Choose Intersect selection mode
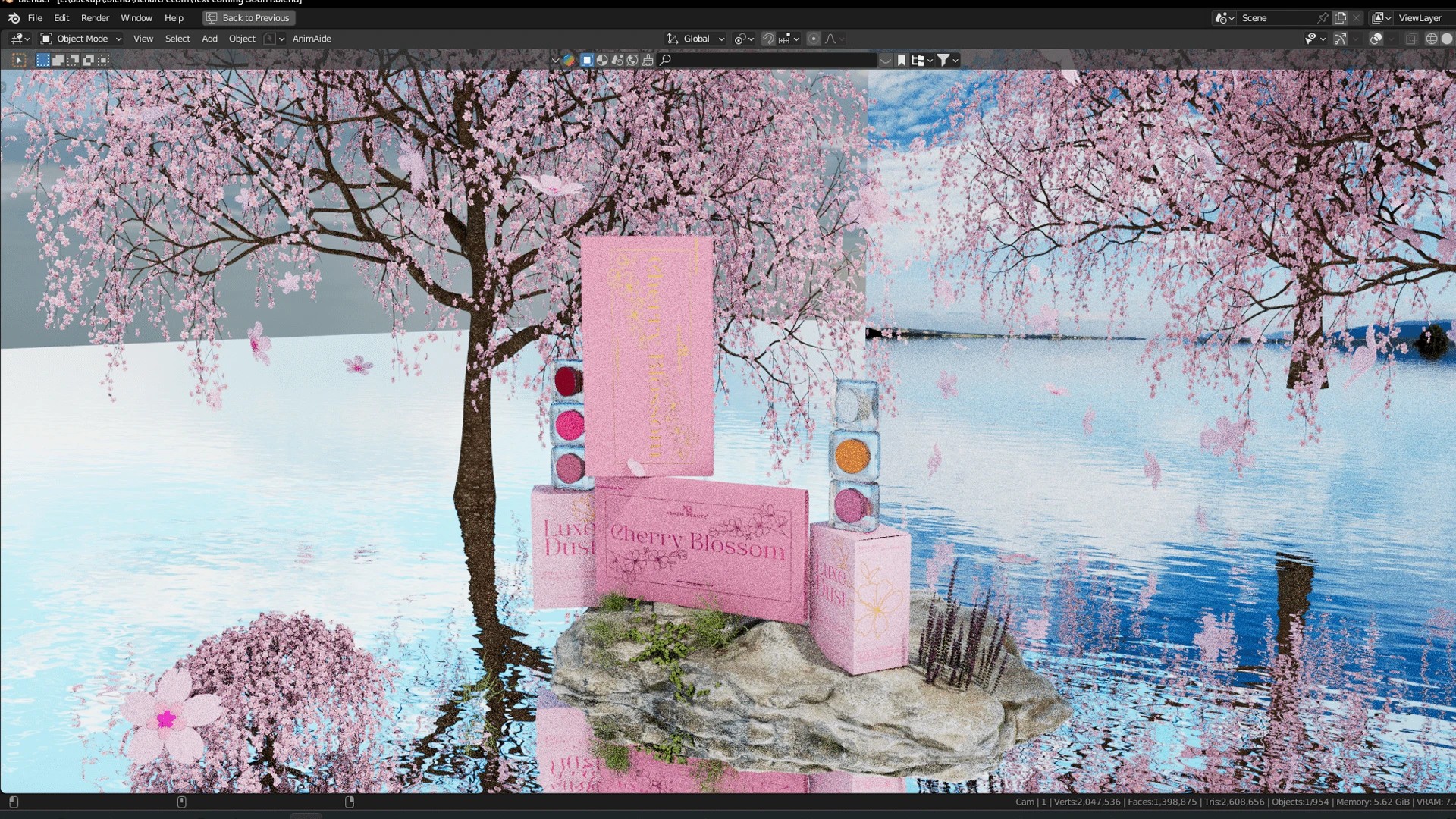 pos(103,60)
